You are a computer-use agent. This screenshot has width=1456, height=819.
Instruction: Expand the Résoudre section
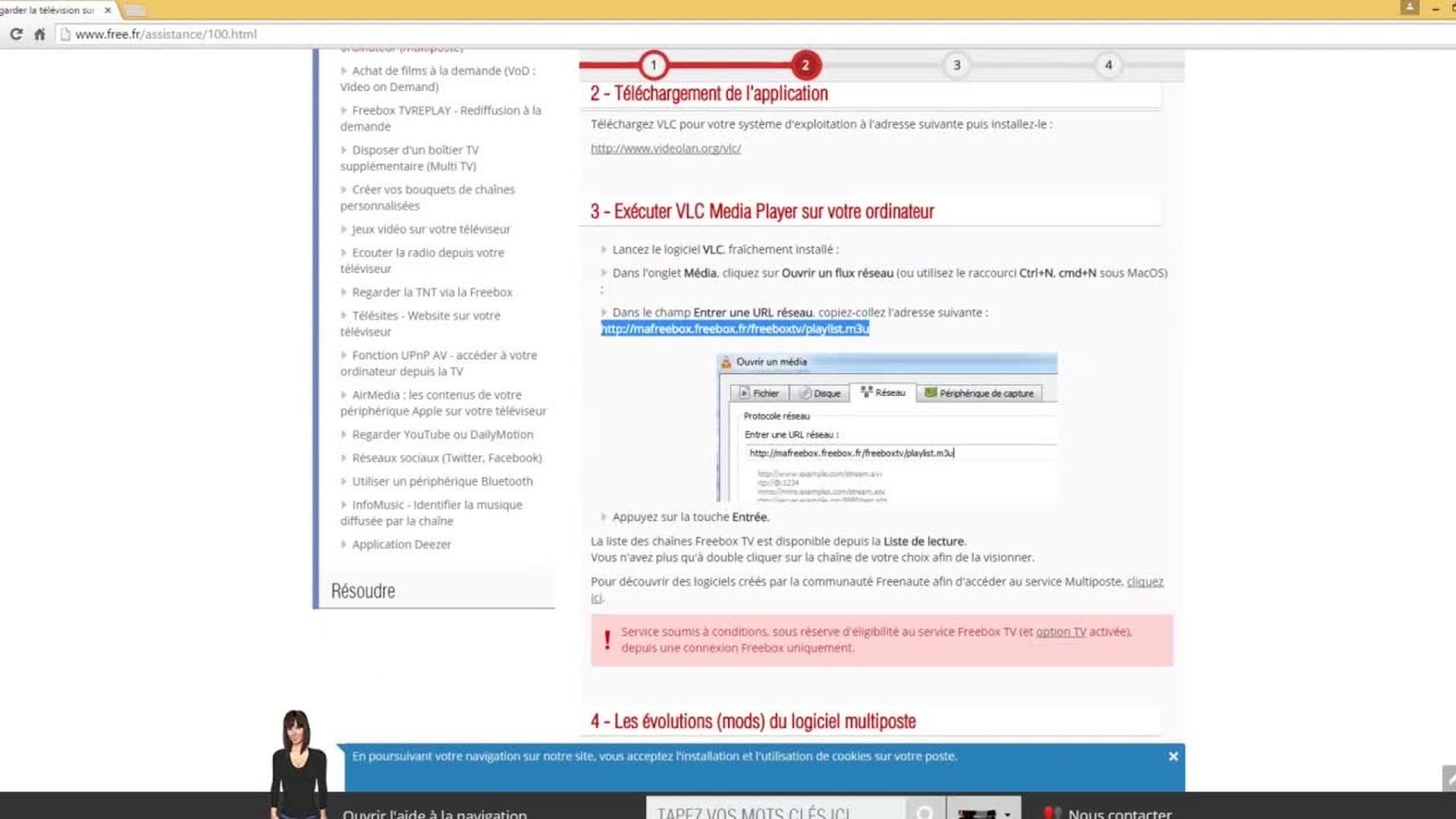point(363,591)
